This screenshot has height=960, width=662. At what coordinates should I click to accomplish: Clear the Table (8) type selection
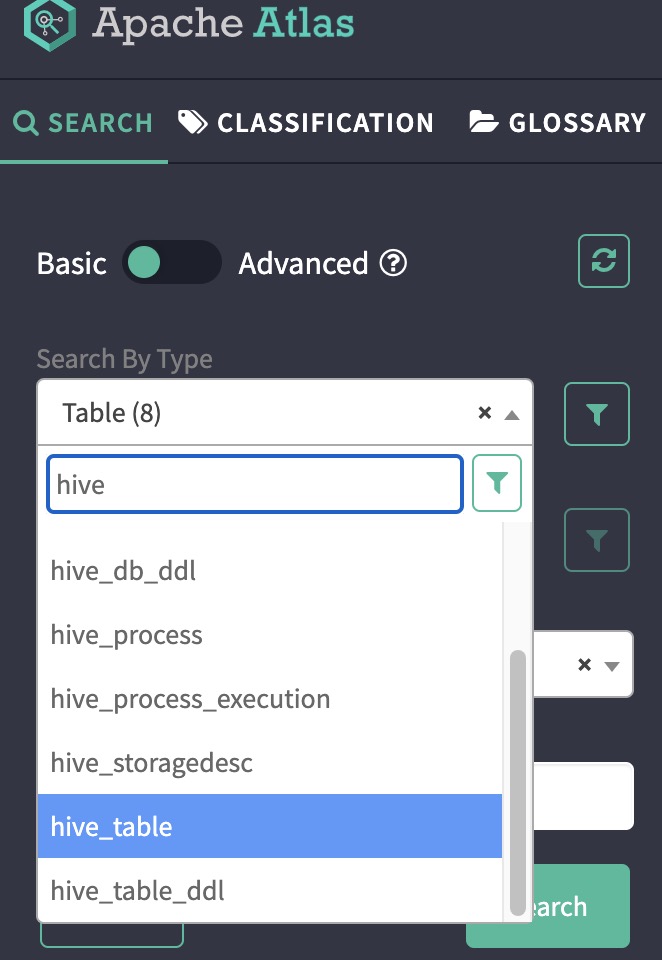484,413
